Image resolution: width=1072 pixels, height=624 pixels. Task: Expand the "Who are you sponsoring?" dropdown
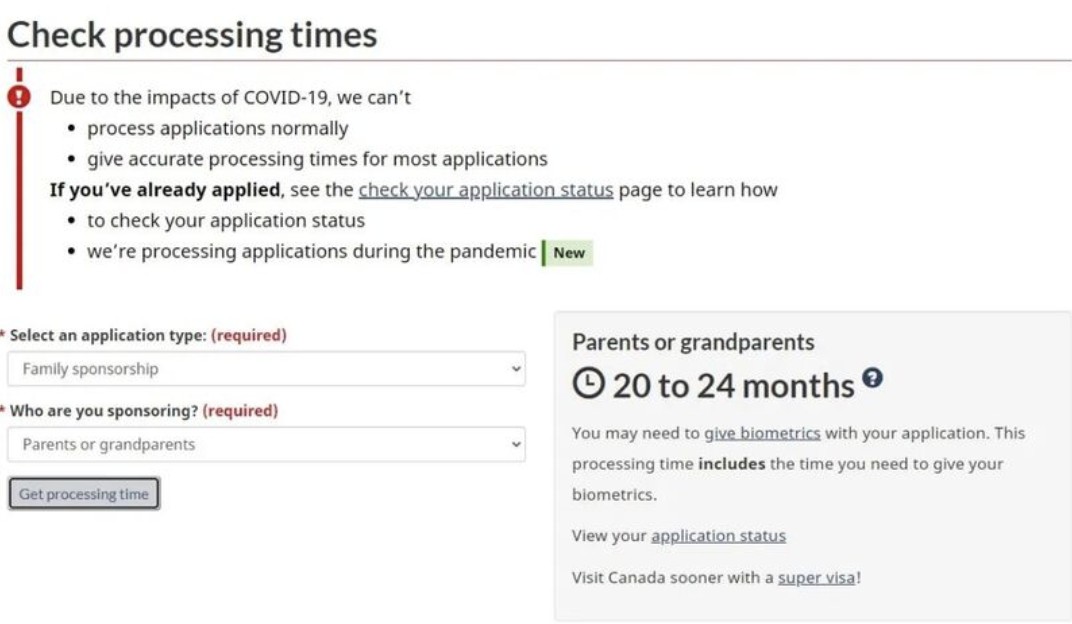pos(266,445)
